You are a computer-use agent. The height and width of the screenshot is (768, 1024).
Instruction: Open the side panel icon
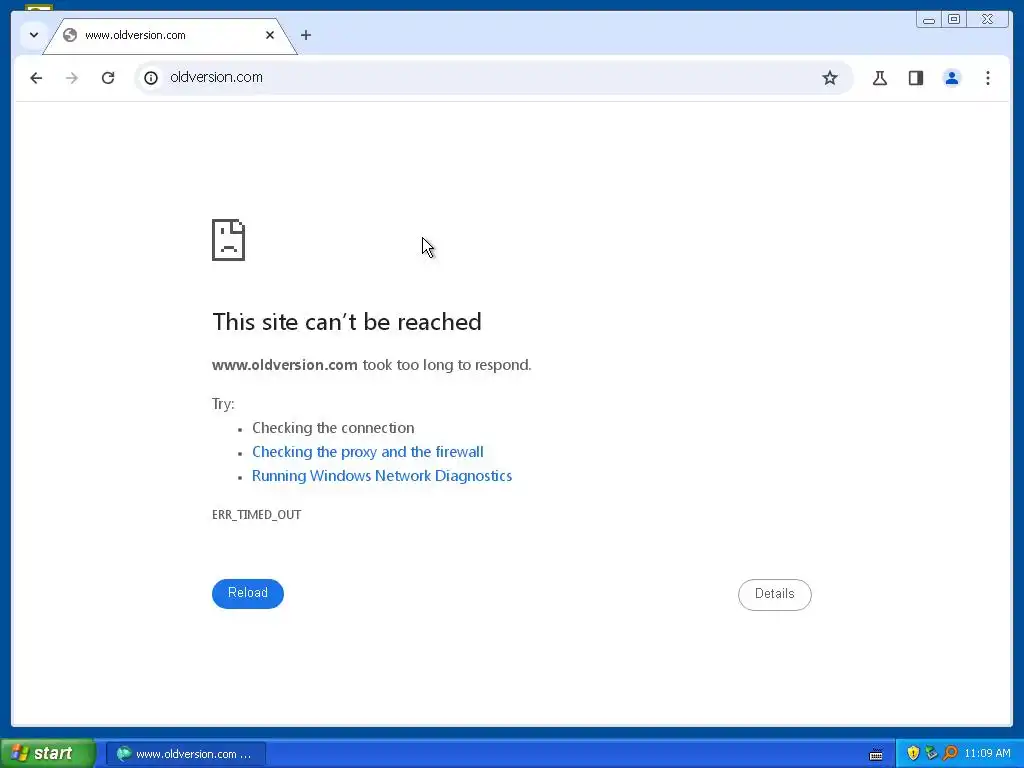(x=916, y=78)
